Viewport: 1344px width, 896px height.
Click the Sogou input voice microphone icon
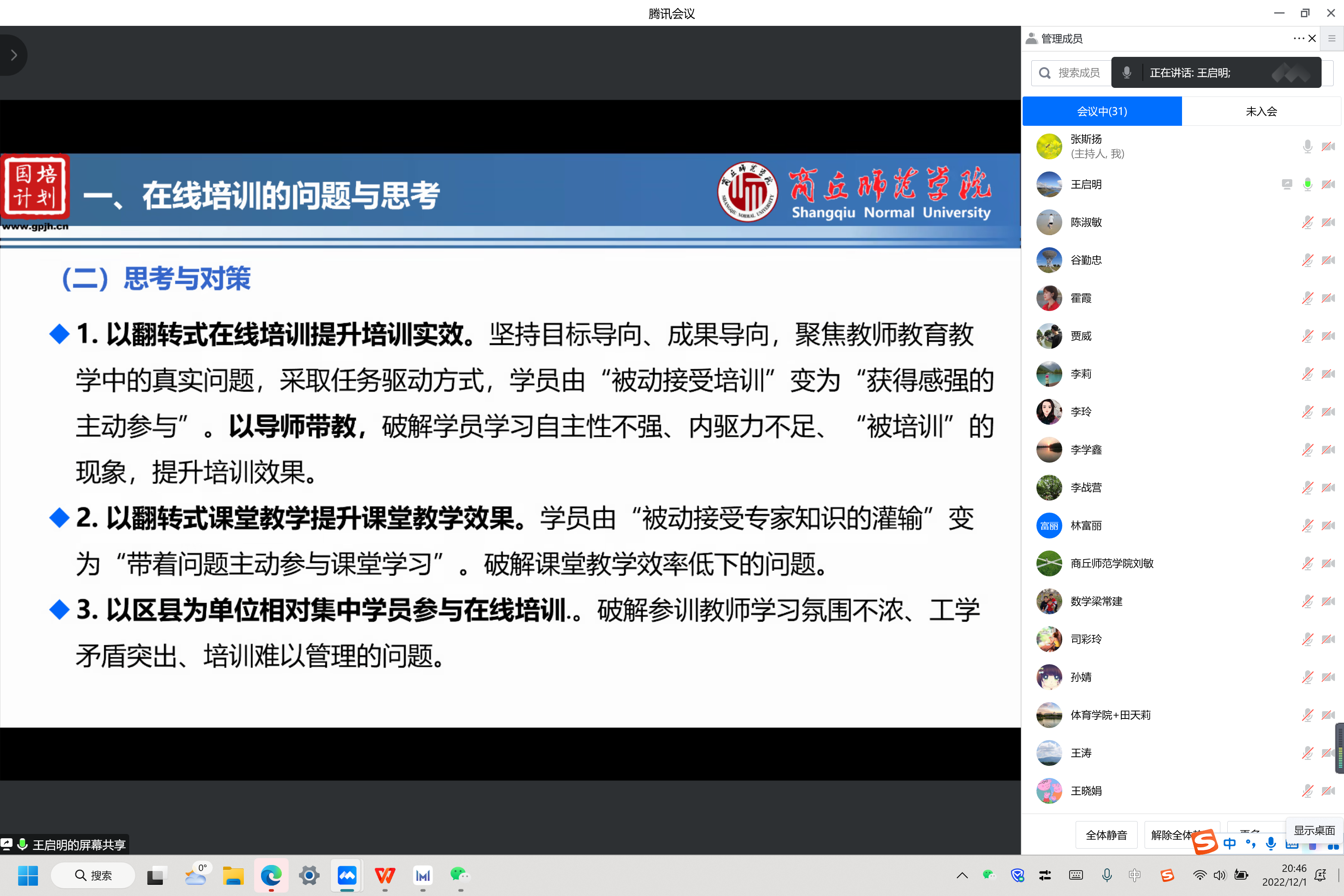pyautogui.click(x=1270, y=843)
